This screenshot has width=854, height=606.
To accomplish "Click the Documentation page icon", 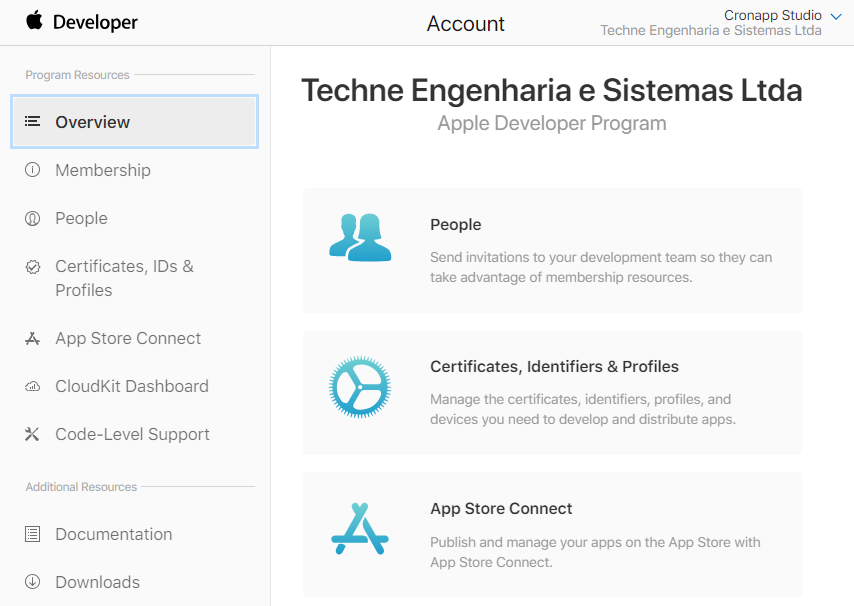I will (x=33, y=534).
